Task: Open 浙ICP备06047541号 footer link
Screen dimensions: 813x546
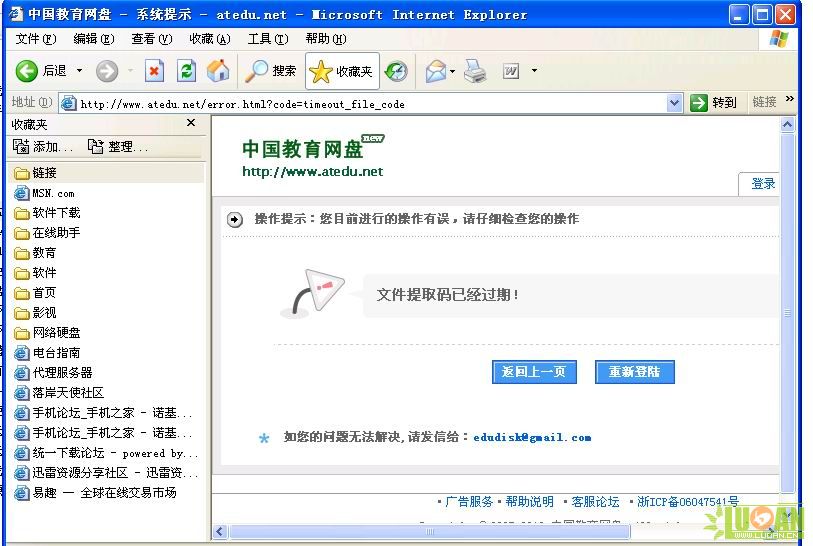Action: 688,501
